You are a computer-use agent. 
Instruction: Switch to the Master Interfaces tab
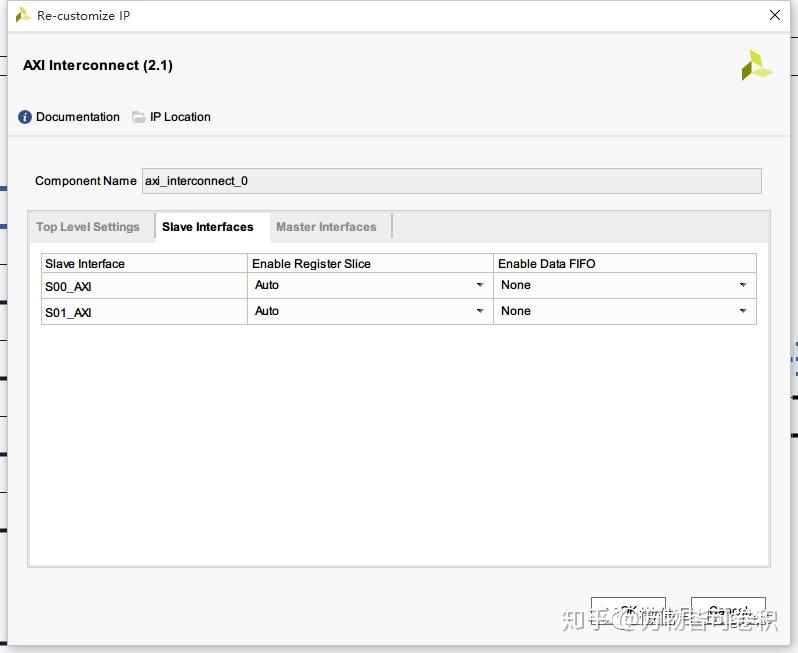(x=326, y=227)
